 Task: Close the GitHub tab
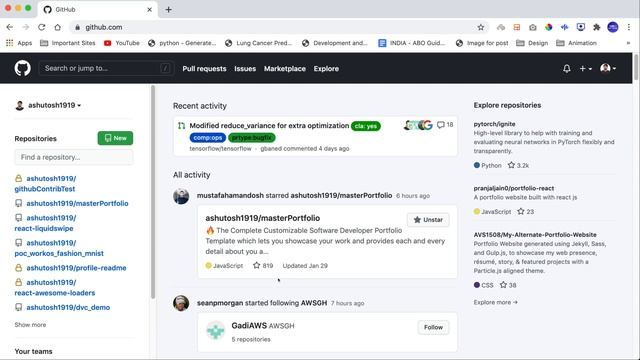pos(149,9)
